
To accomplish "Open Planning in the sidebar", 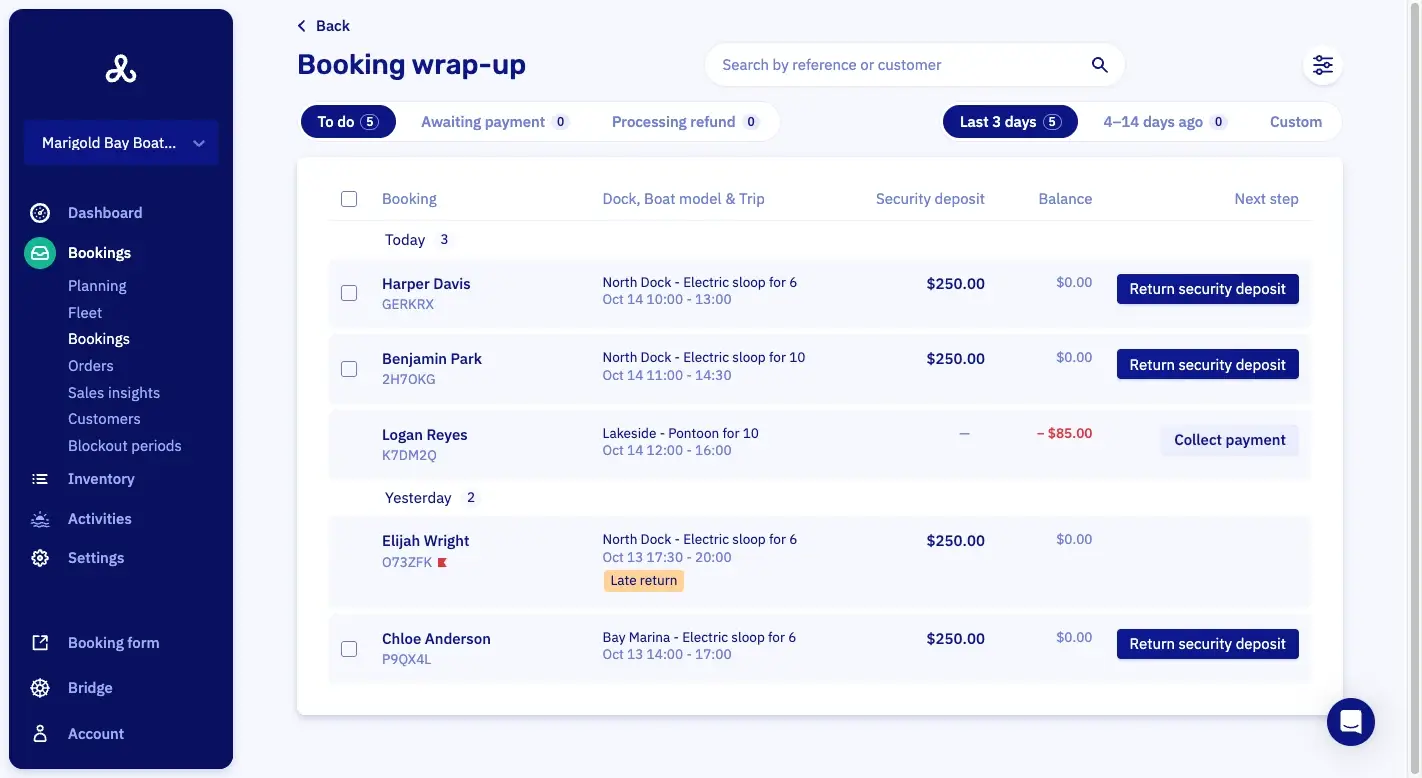I will (x=97, y=286).
